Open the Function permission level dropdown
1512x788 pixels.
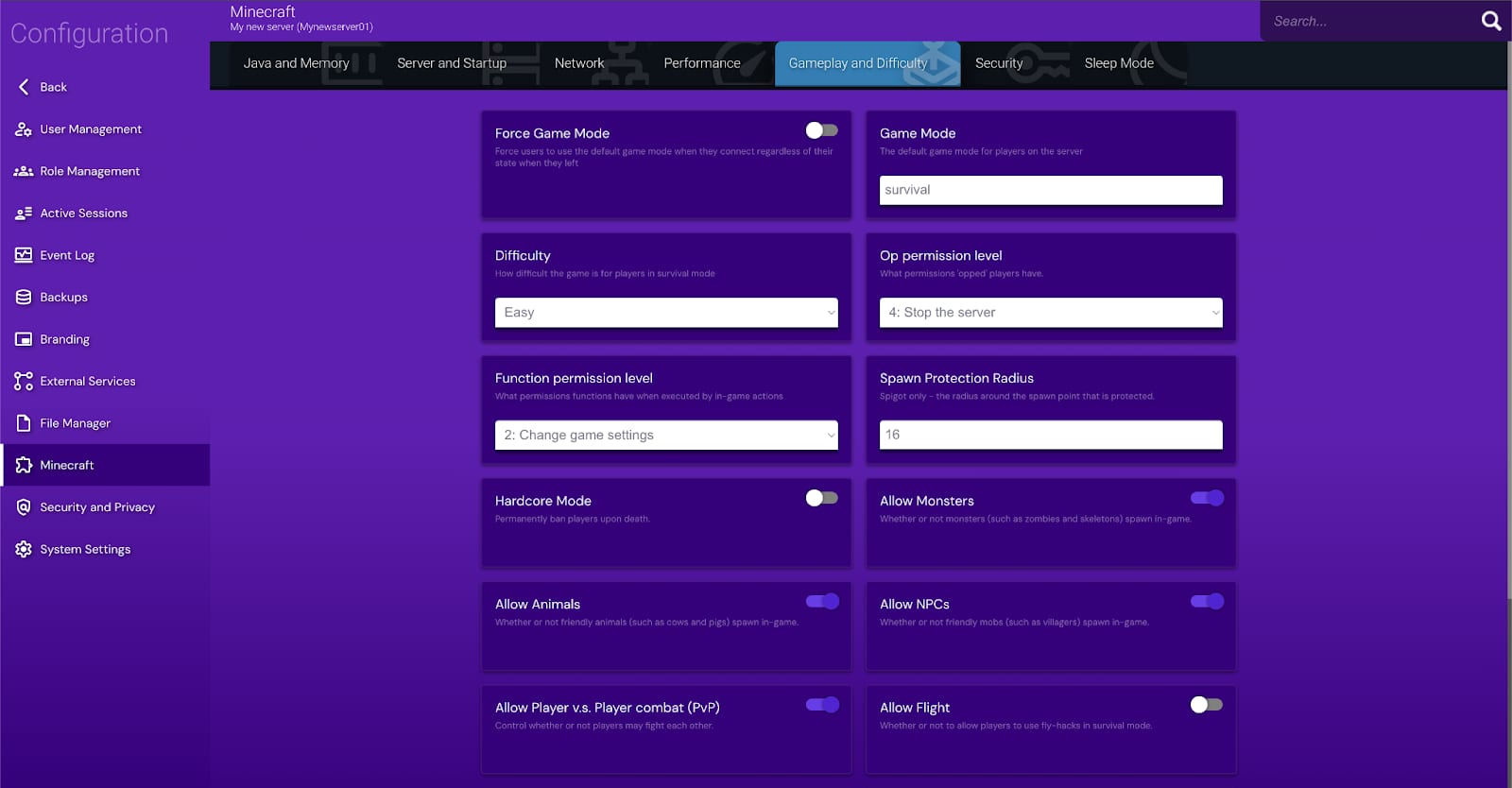point(666,436)
